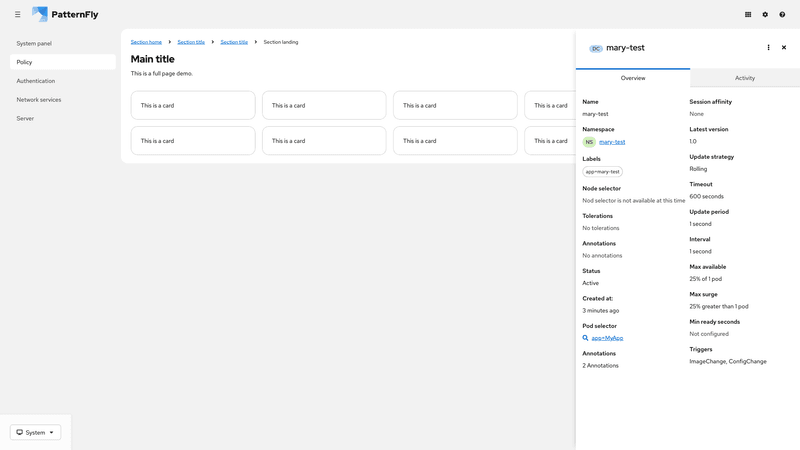The height and width of the screenshot is (450, 800).
Task: Select Policy in sidebar navigation
Action: point(63,62)
